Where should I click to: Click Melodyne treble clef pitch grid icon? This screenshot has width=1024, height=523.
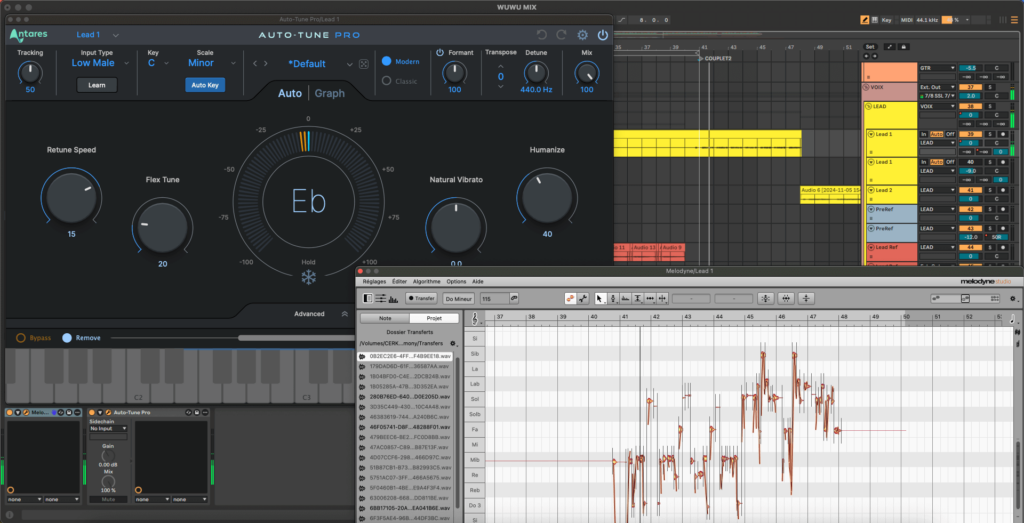point(475,319)
